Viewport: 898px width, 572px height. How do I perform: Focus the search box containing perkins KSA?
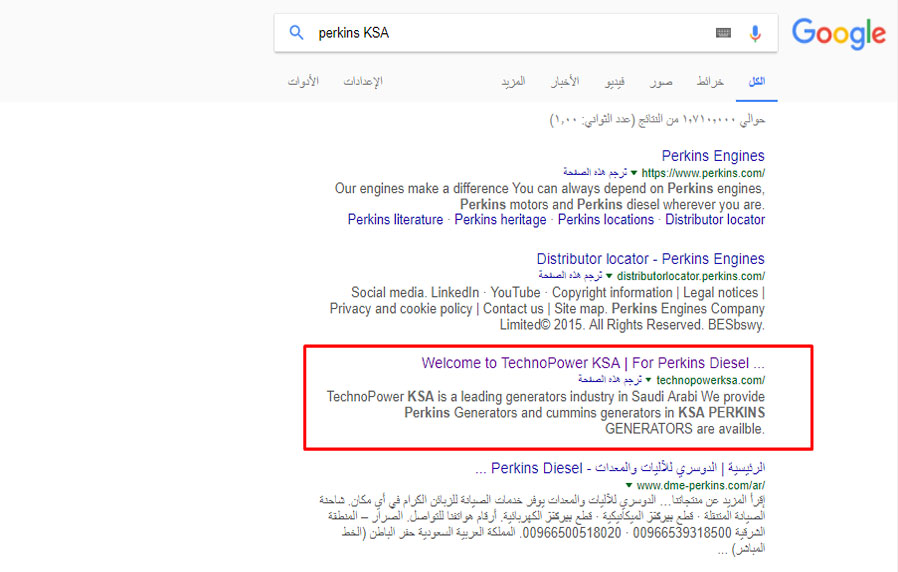(x=526, y=33)
